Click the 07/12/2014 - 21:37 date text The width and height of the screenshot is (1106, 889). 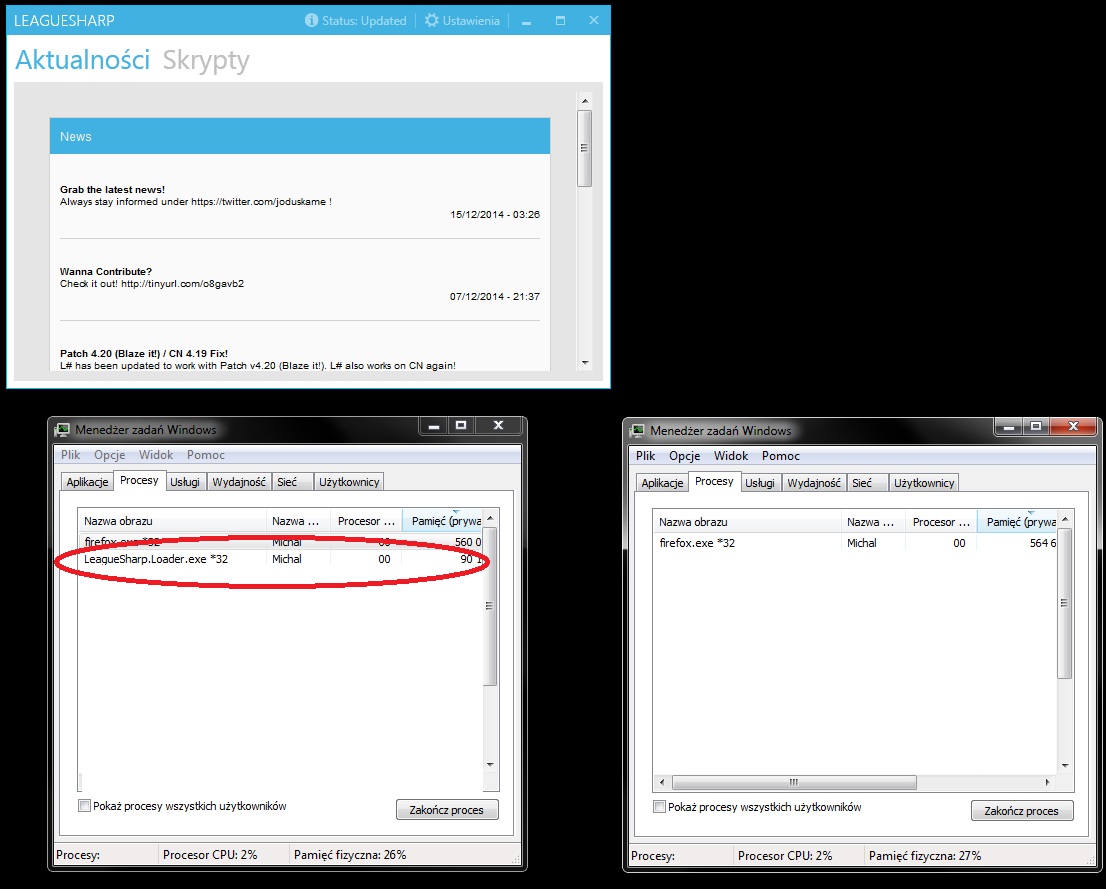click(495, 296)
